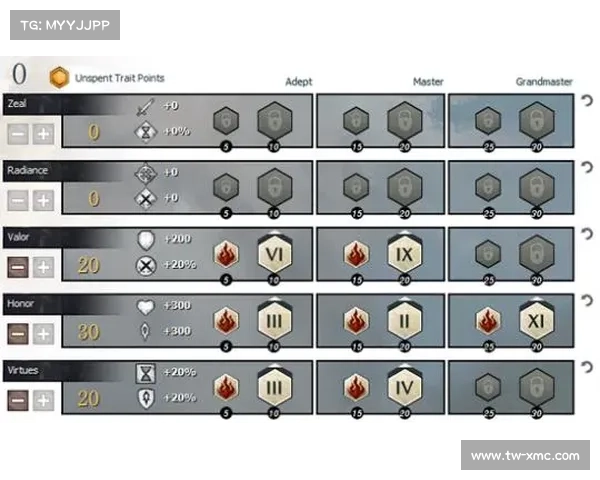Click Radiance locked small slot at 15 points
The height and width of the screenshot is (480, 600).
pos(356,188)
